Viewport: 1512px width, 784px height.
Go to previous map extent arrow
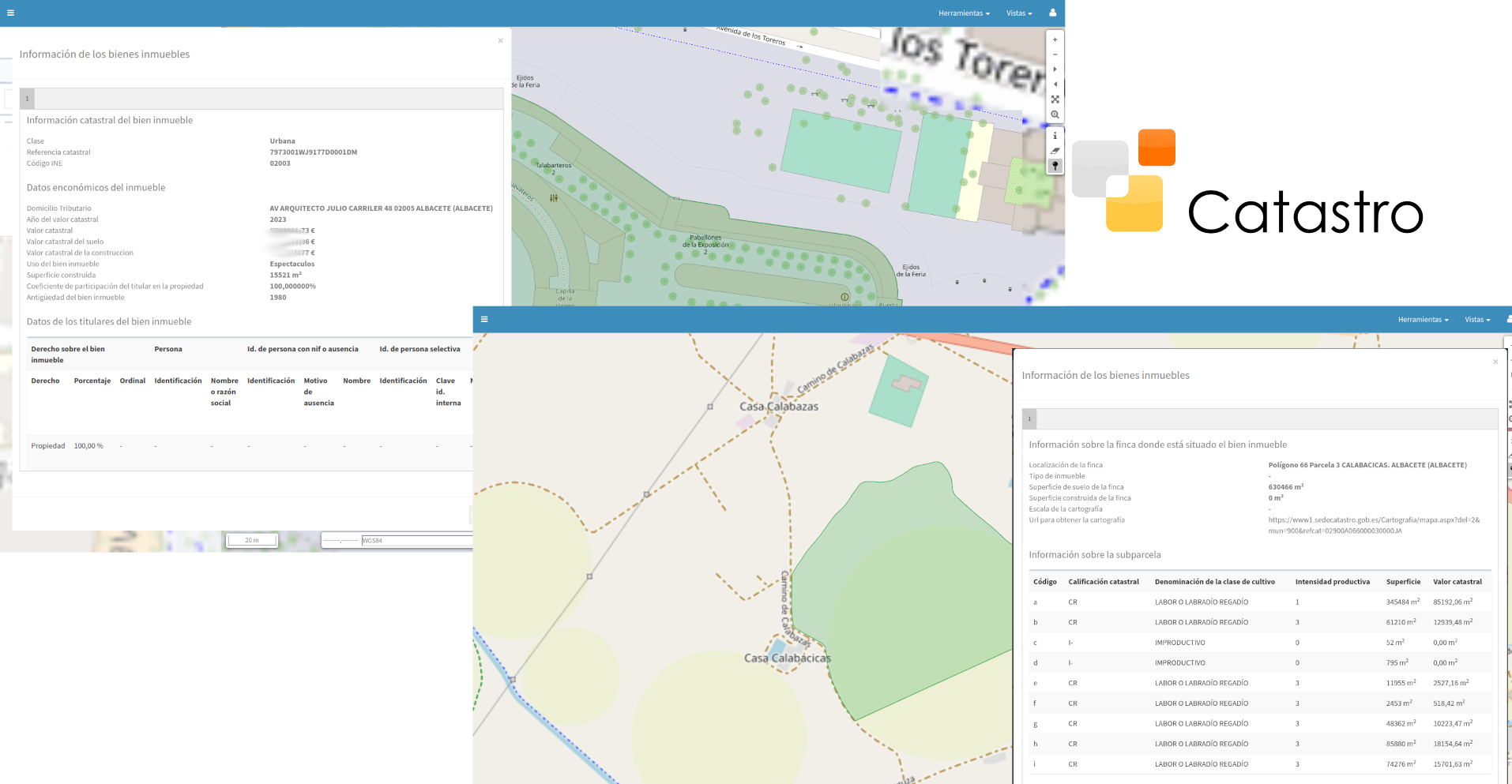tap(1055, 84)
